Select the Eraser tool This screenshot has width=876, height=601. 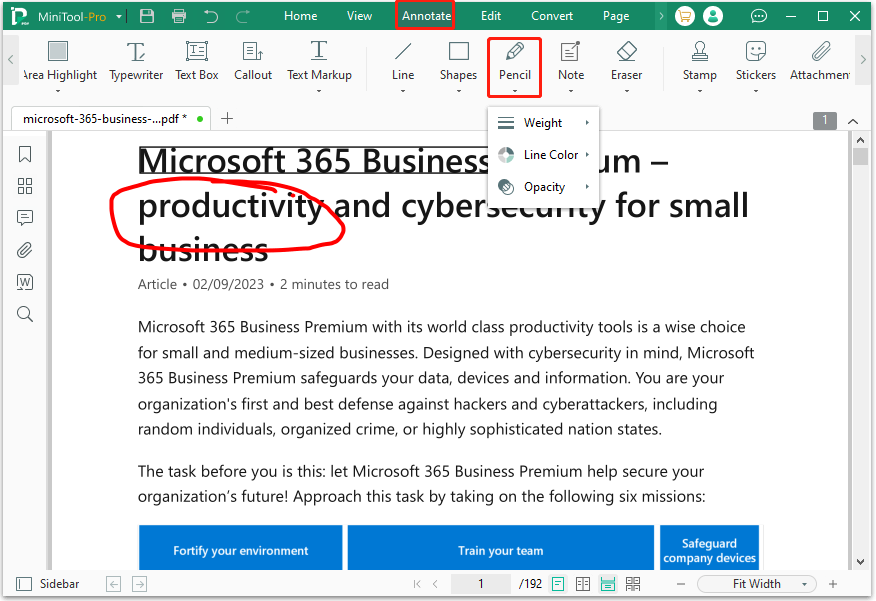coord(626,61)
